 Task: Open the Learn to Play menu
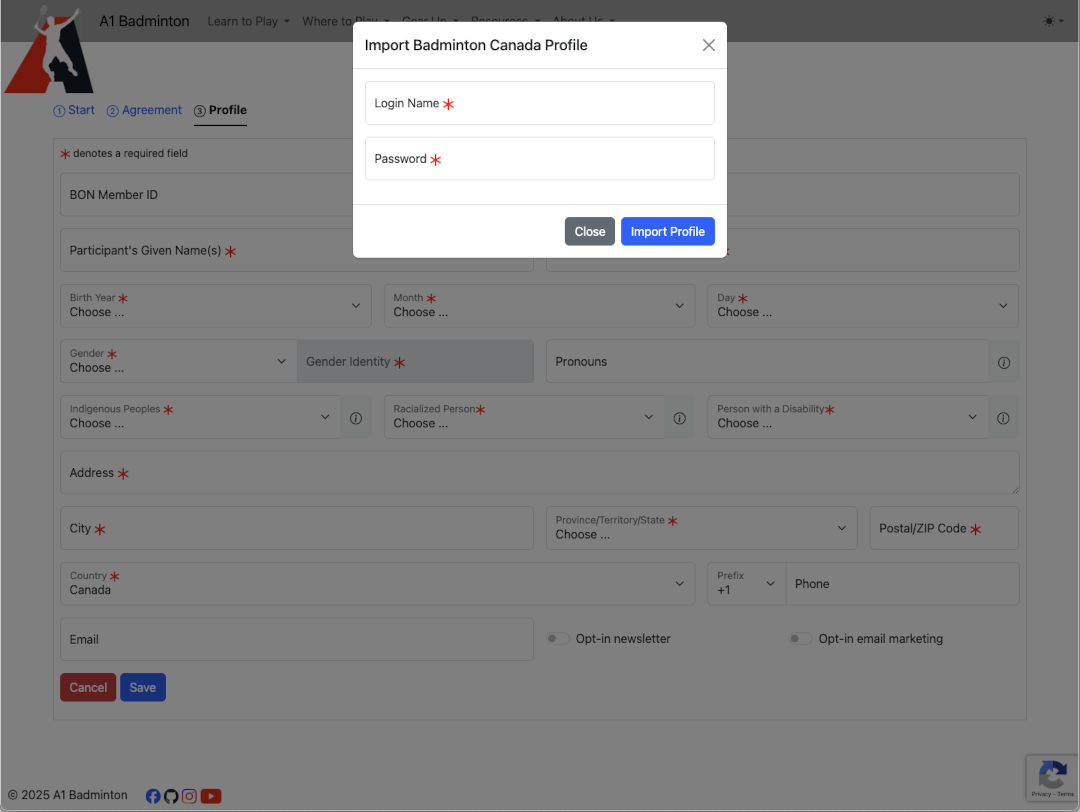(x=248, y=21)
